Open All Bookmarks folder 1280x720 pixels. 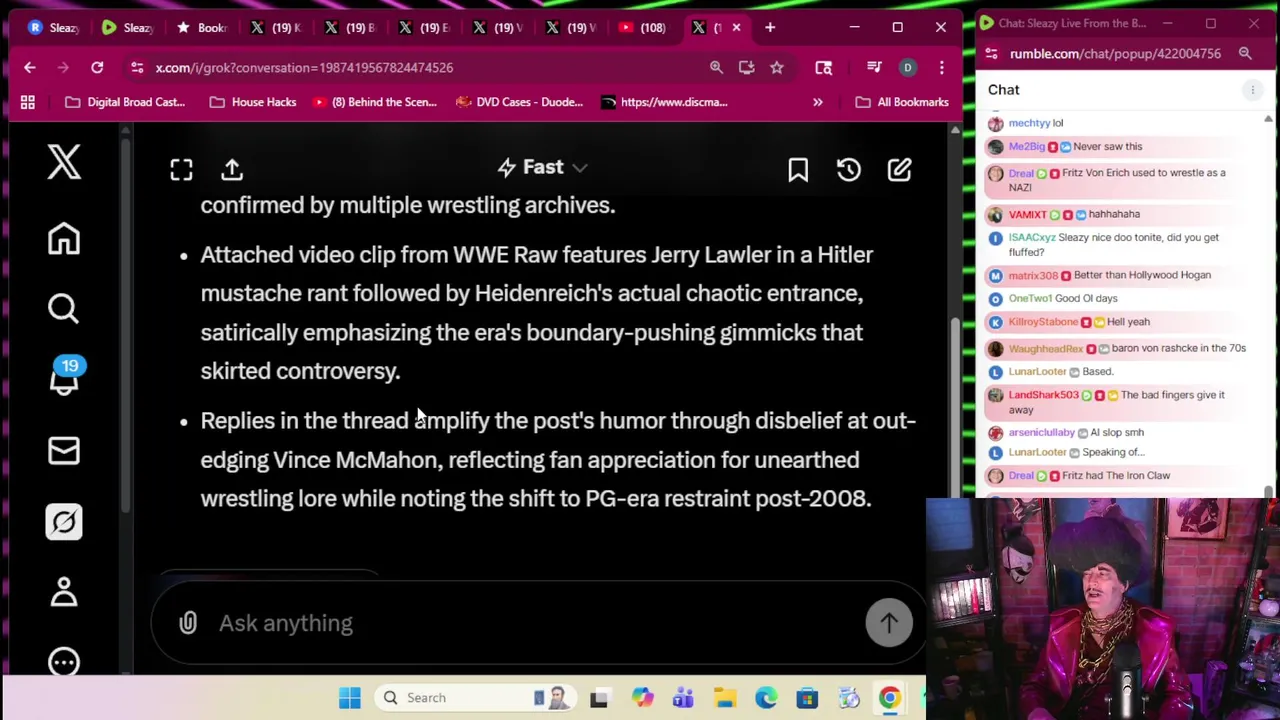coord(902,102)
